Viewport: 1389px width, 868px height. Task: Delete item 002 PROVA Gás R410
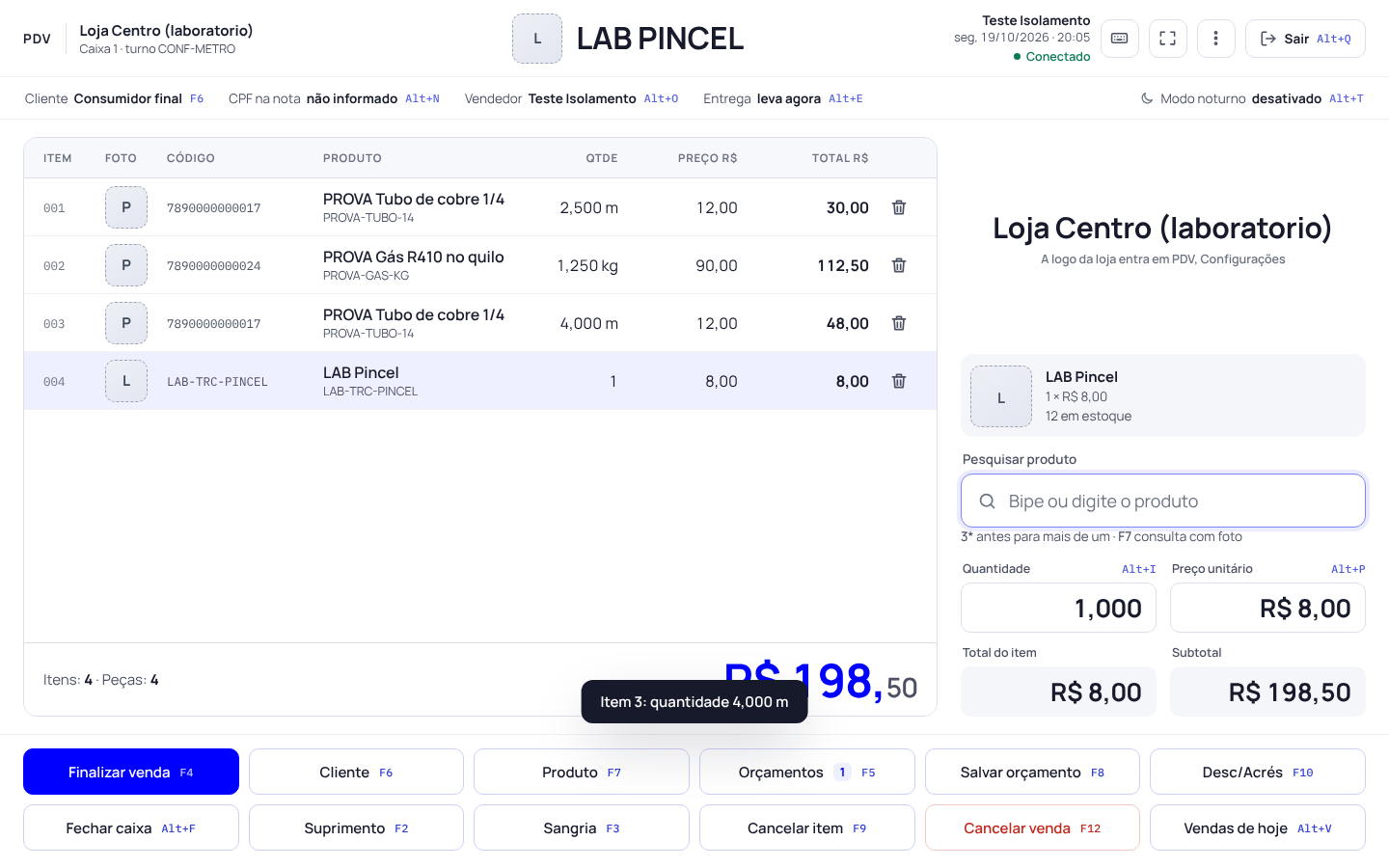[x=899, y=265]
